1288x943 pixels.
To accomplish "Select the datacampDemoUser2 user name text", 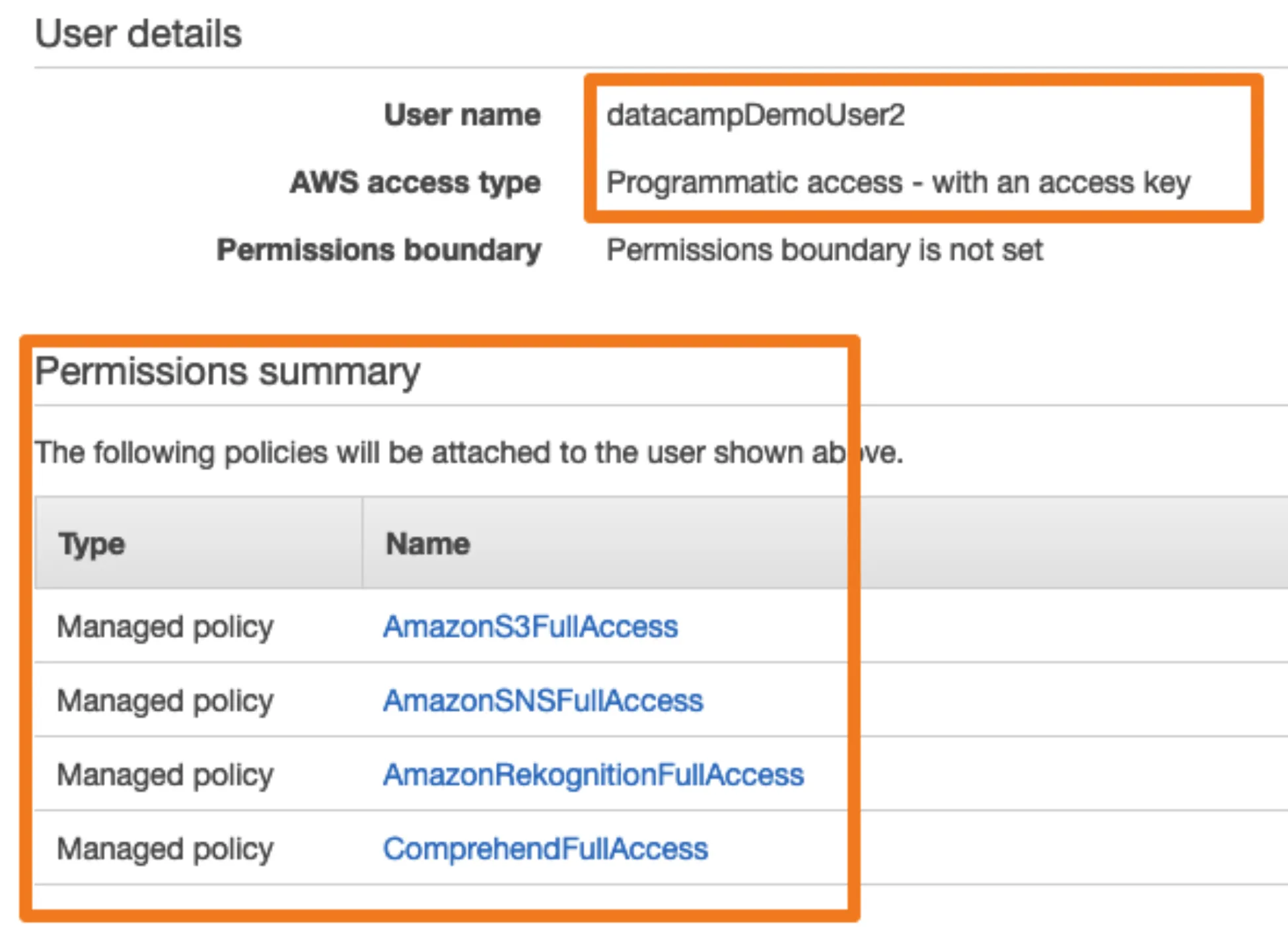I will [x=756, y=115].
